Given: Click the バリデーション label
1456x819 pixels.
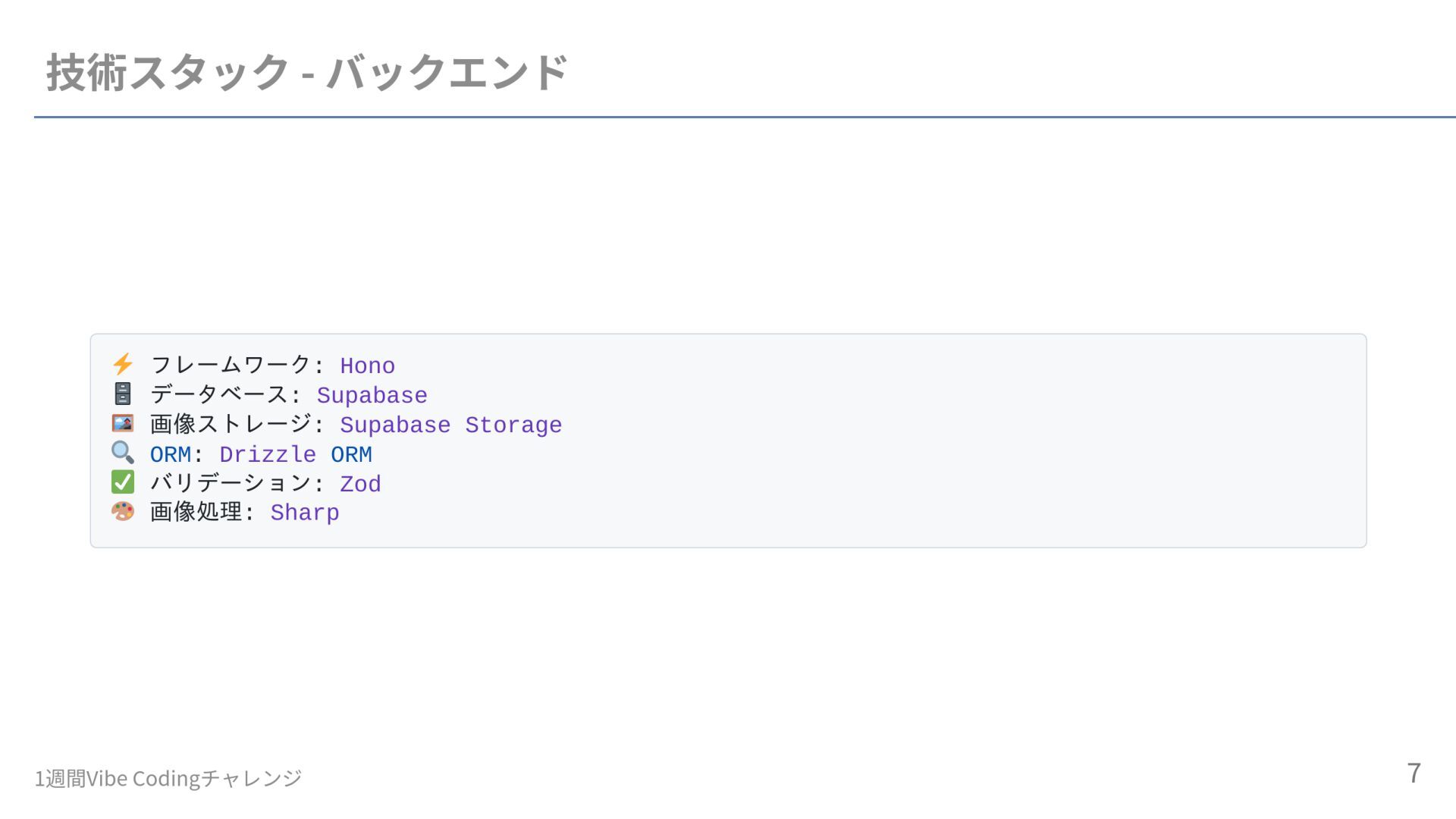Looking at the screenshot, I should tap(231, 483).
